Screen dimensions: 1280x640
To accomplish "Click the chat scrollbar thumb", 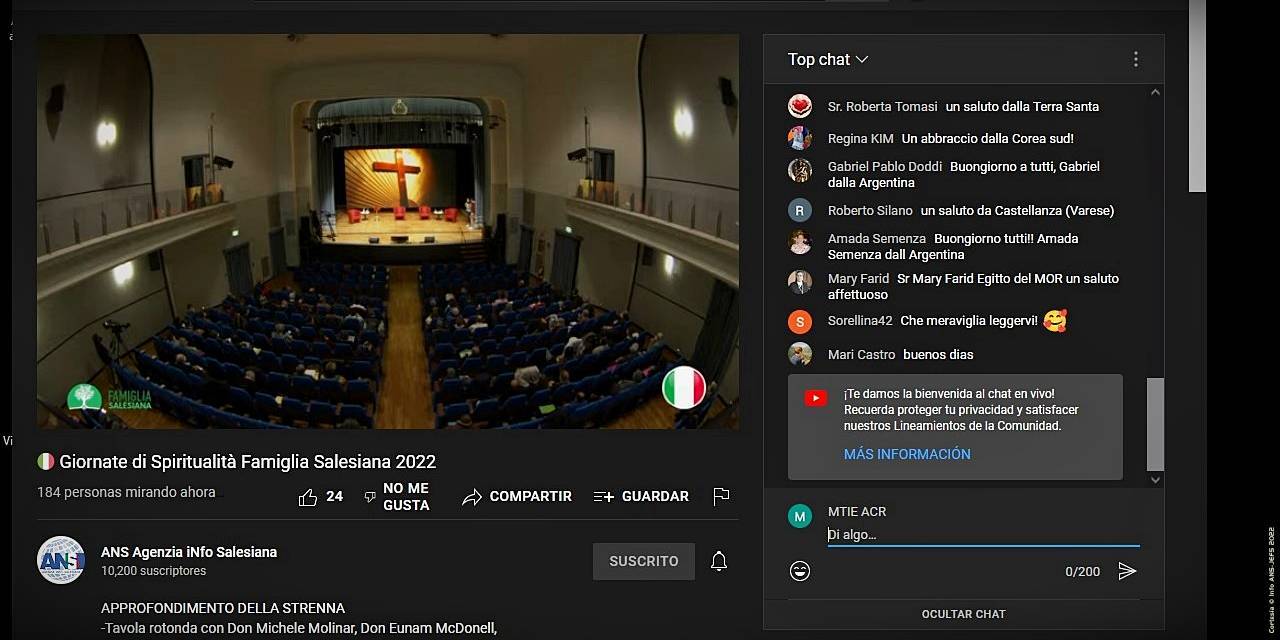I will pos(1155,423).
